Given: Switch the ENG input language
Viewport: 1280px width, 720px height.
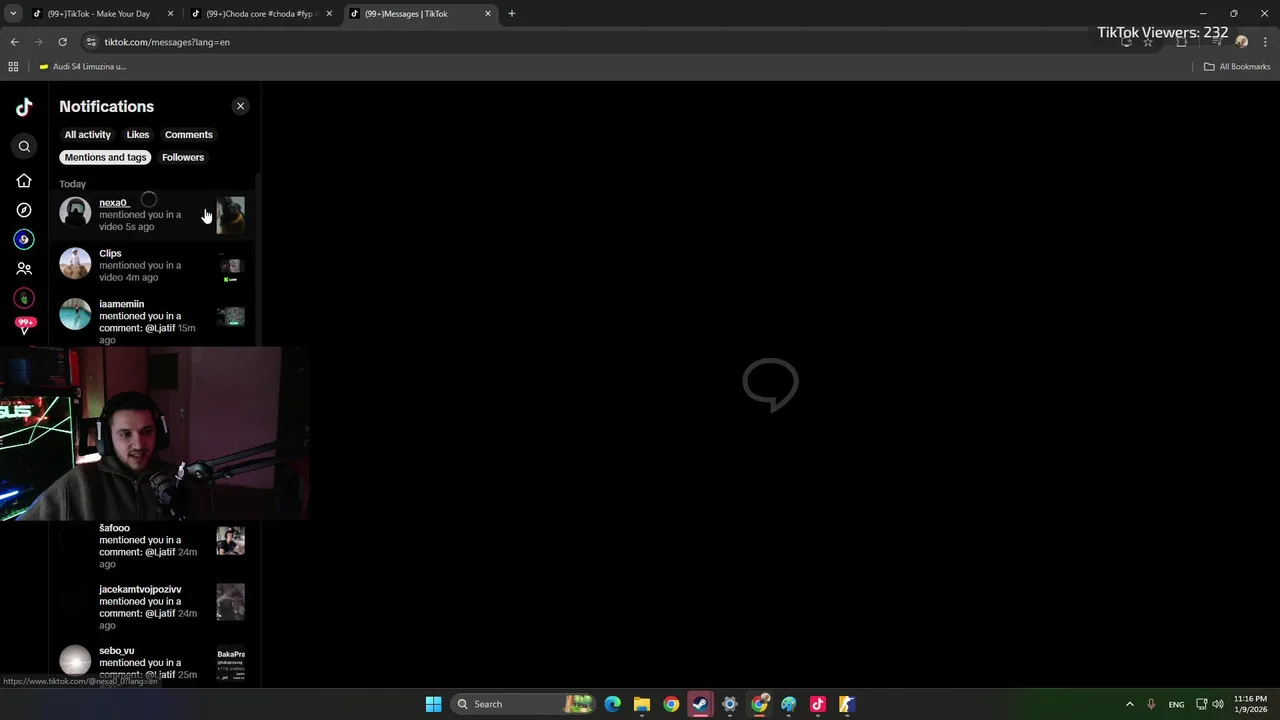Looking at the screenshot, I should [1176, 704].
